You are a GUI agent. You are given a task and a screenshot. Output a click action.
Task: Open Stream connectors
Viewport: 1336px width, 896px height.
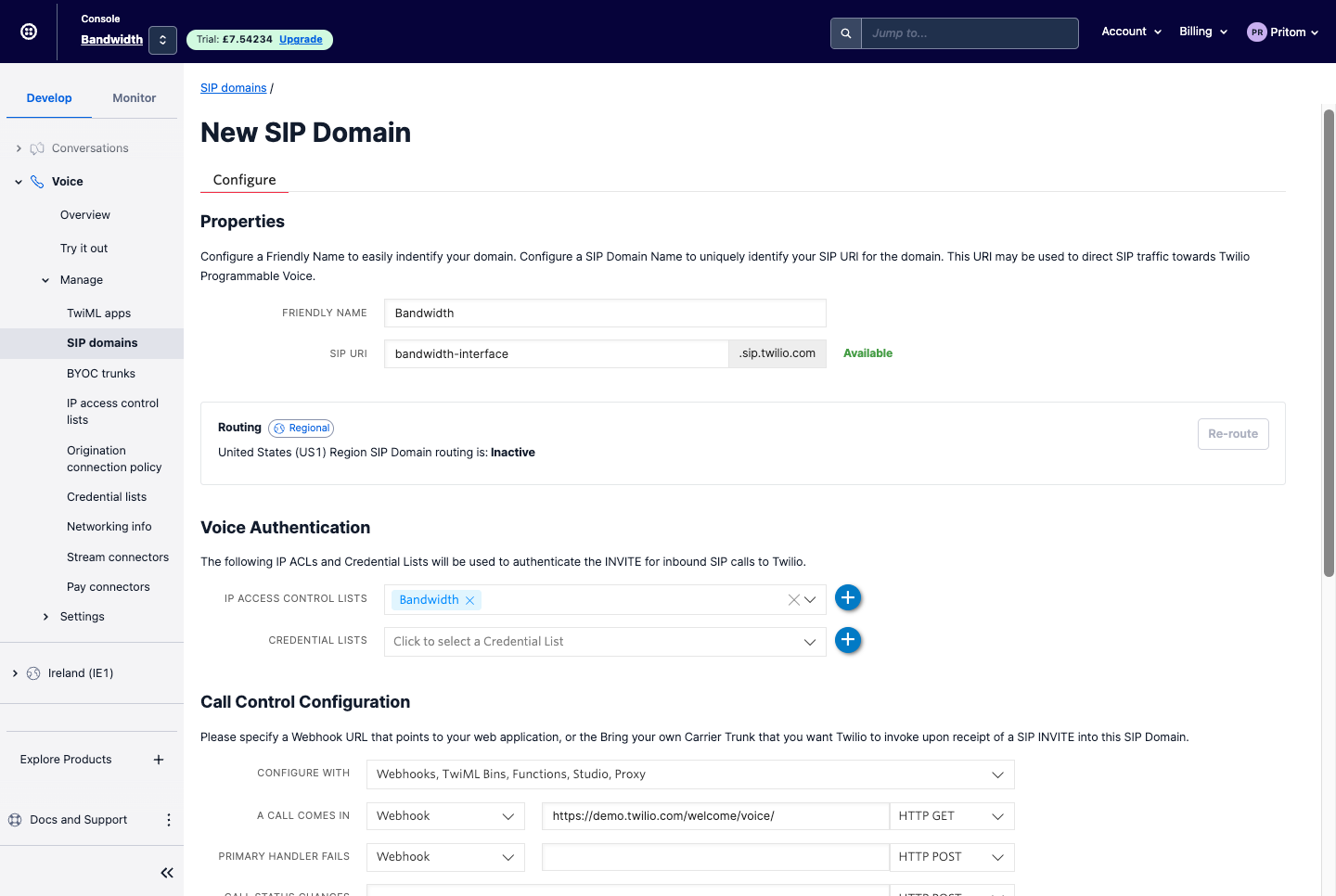pyautogui.click(x=118, y=557)
